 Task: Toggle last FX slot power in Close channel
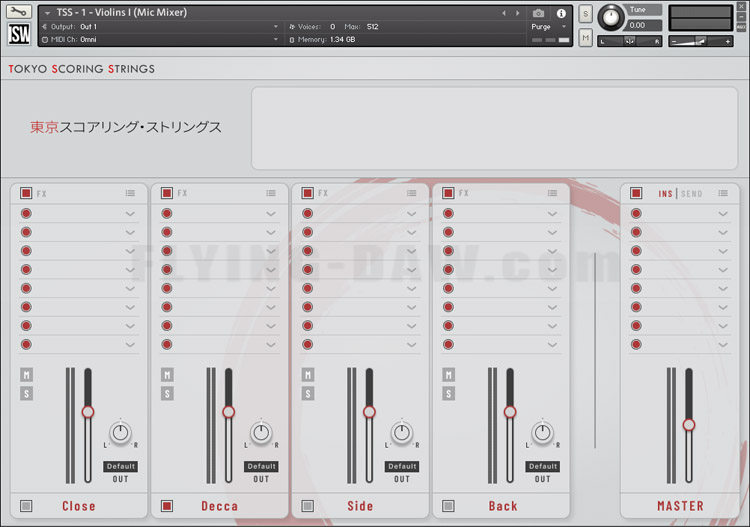pos(26,344)
